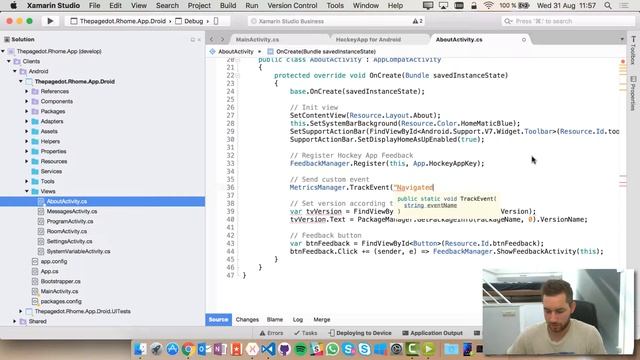Open packages.config file
640x360 pixels.
point(61,301)
